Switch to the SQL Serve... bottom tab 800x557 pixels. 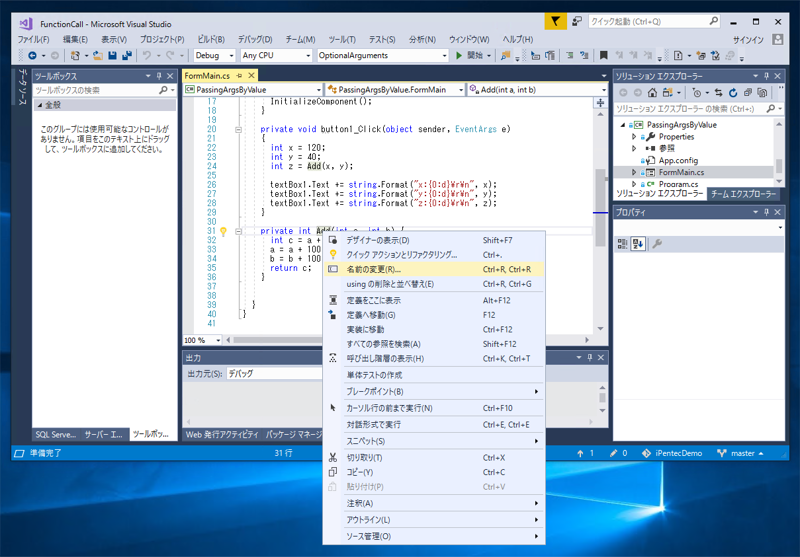tap(55, 435)
